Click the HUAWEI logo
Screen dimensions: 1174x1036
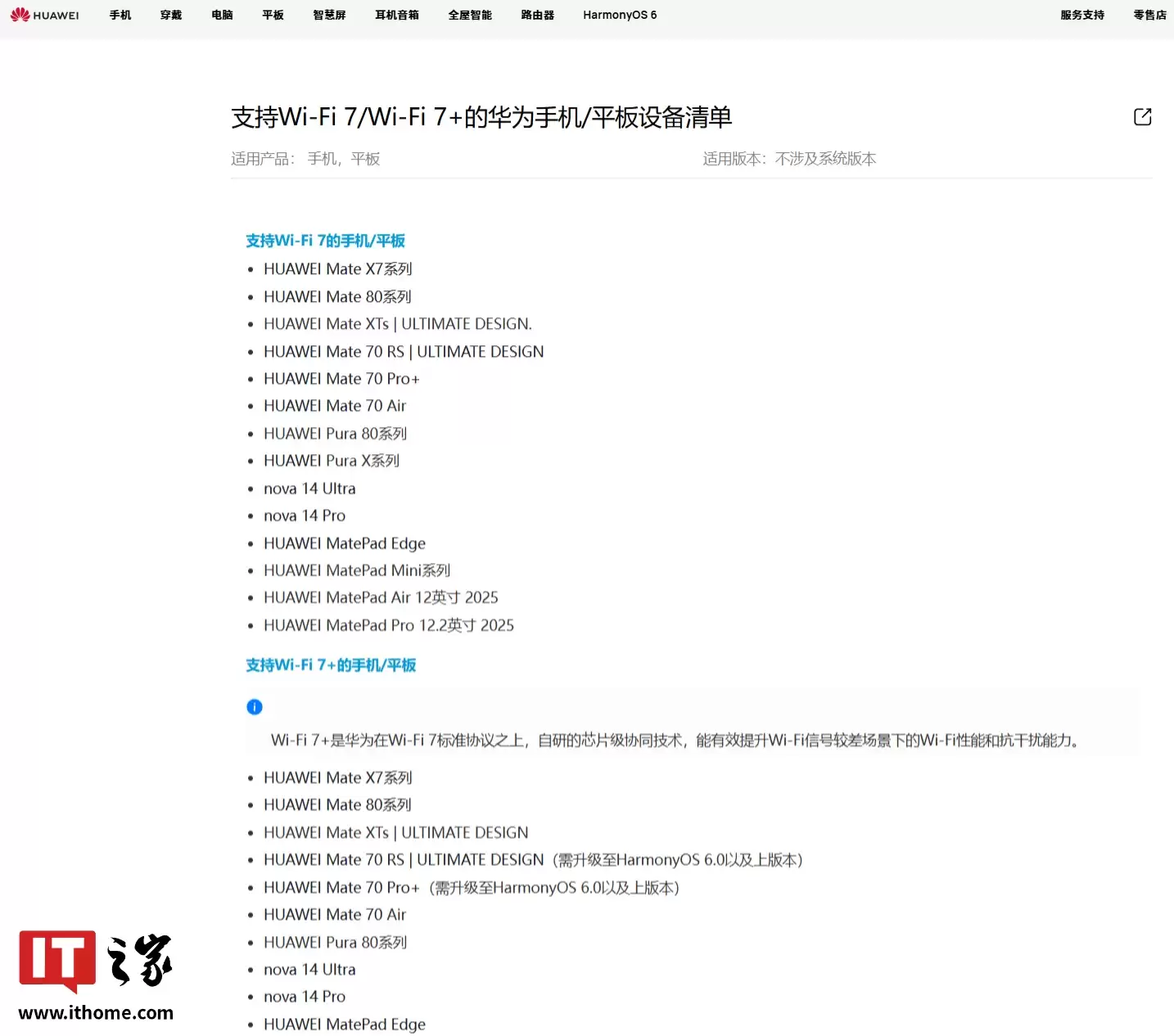(x=45, y=14)
